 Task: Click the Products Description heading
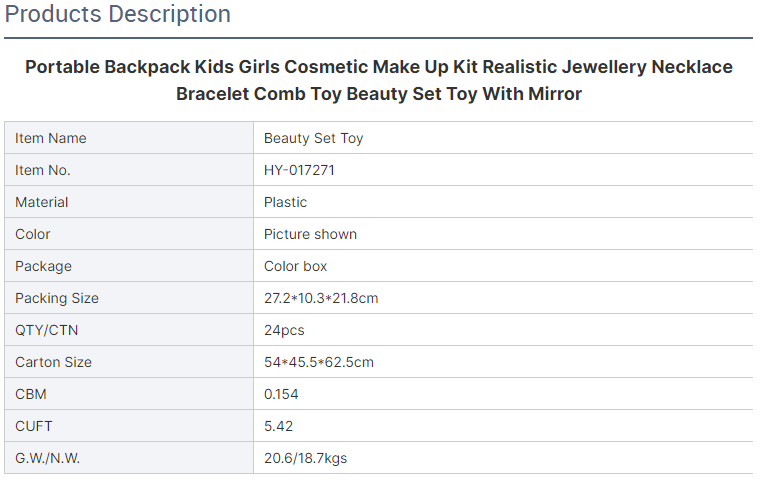[x=118, y=14]
